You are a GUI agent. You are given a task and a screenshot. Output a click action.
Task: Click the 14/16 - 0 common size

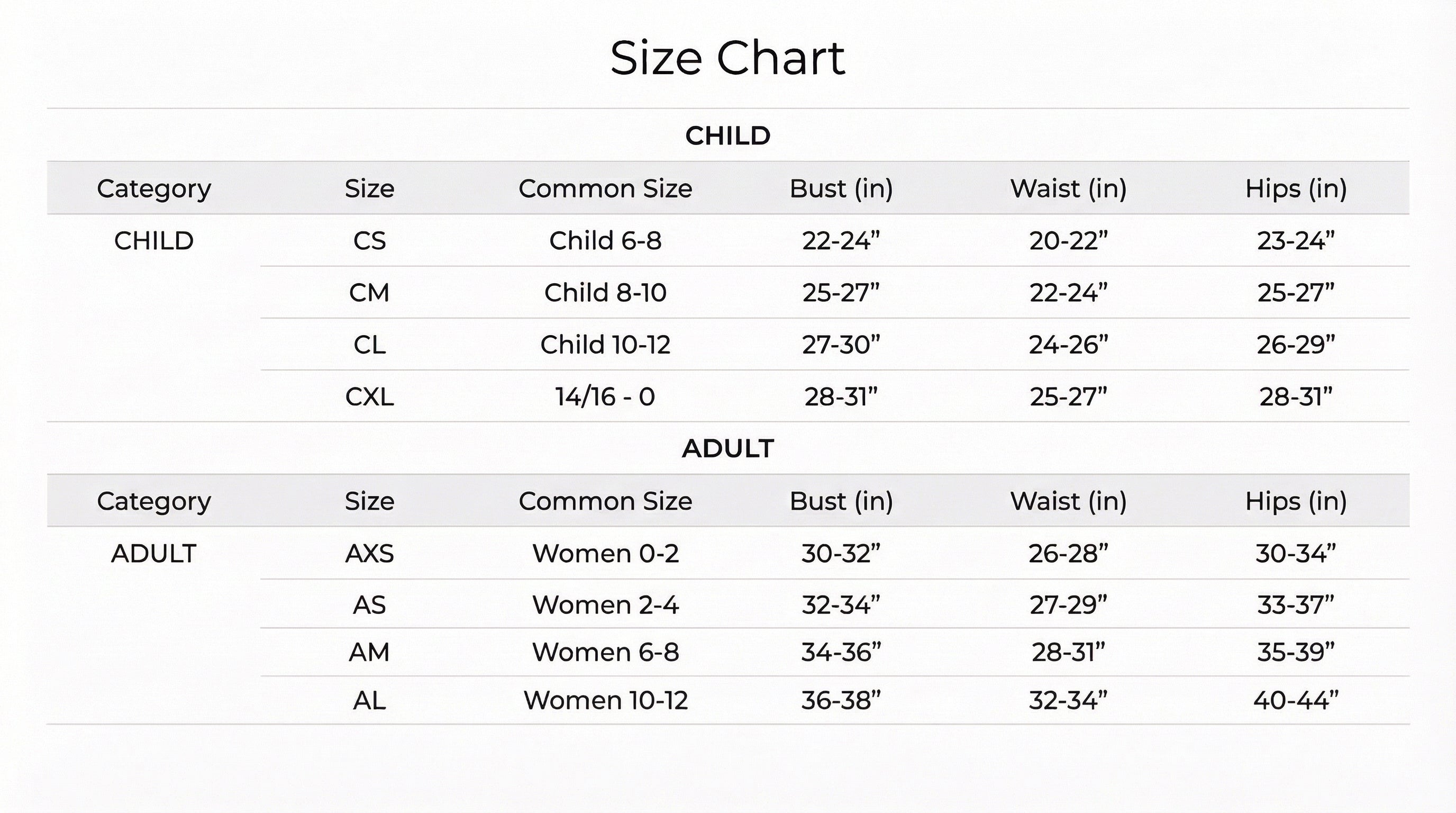(605, 397)
